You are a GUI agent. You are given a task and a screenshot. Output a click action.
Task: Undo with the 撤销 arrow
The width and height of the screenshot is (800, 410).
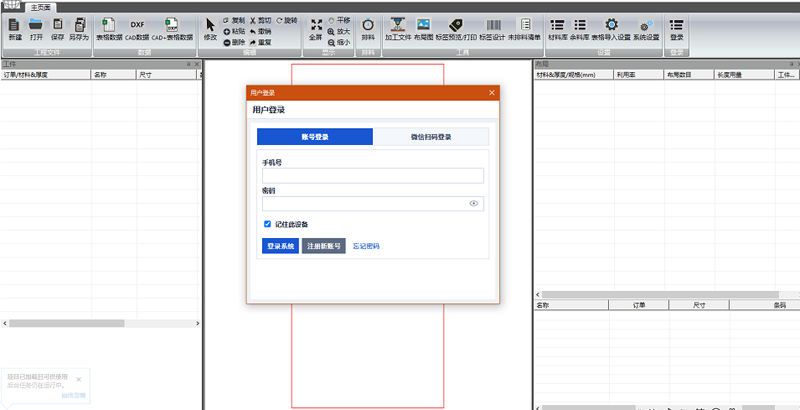pos(260,32)
